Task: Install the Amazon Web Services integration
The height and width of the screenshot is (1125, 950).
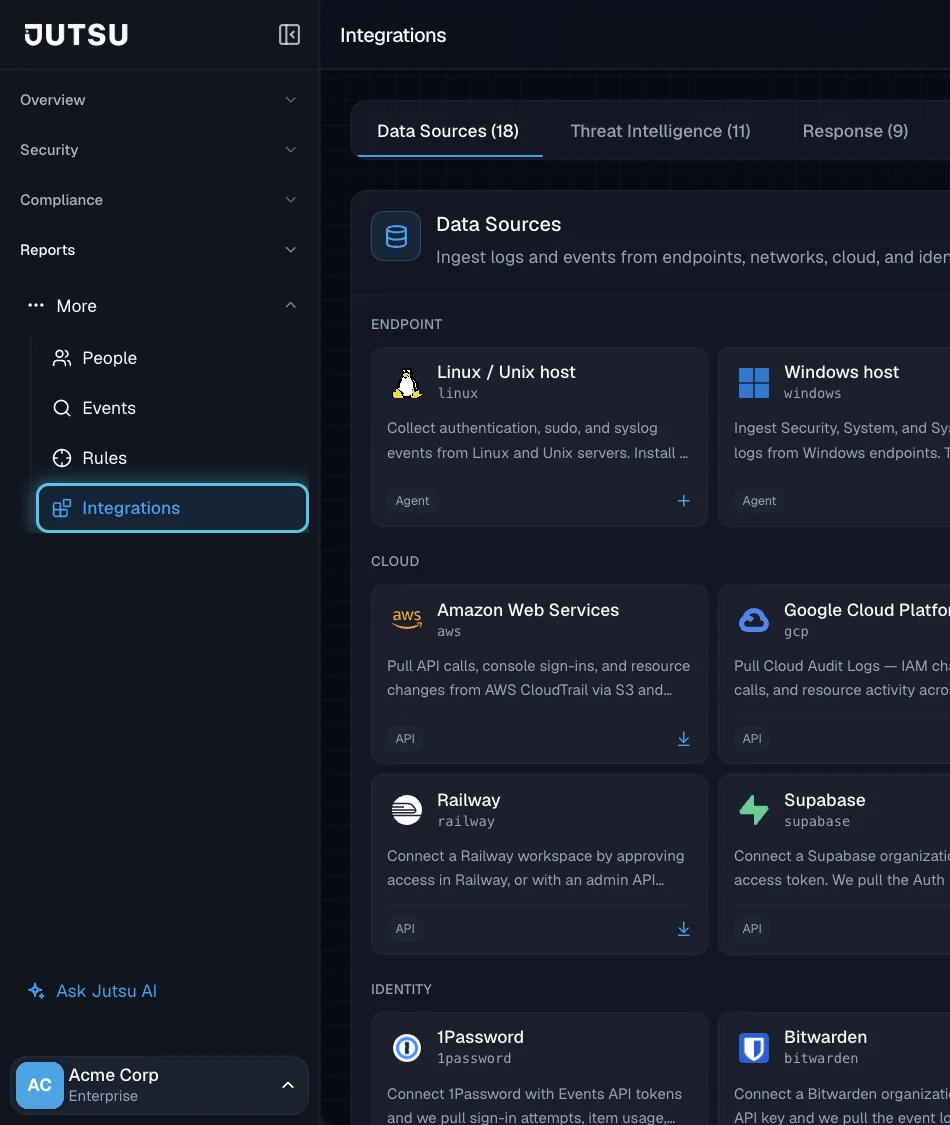Action: point(684,738)
